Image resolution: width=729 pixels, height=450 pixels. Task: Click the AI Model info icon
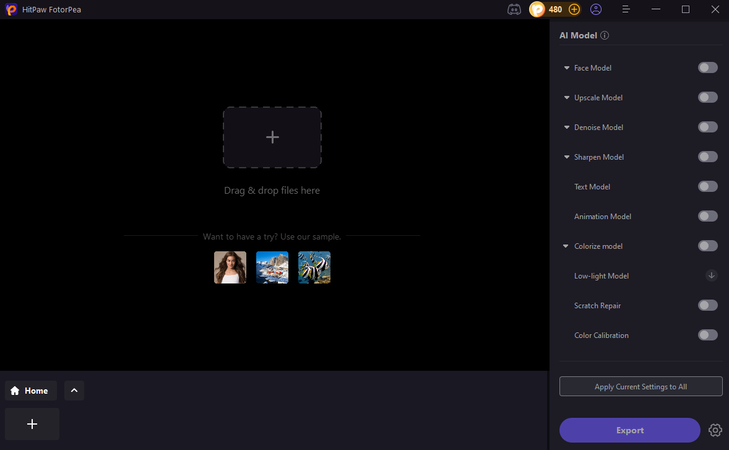tap(605, 35)
